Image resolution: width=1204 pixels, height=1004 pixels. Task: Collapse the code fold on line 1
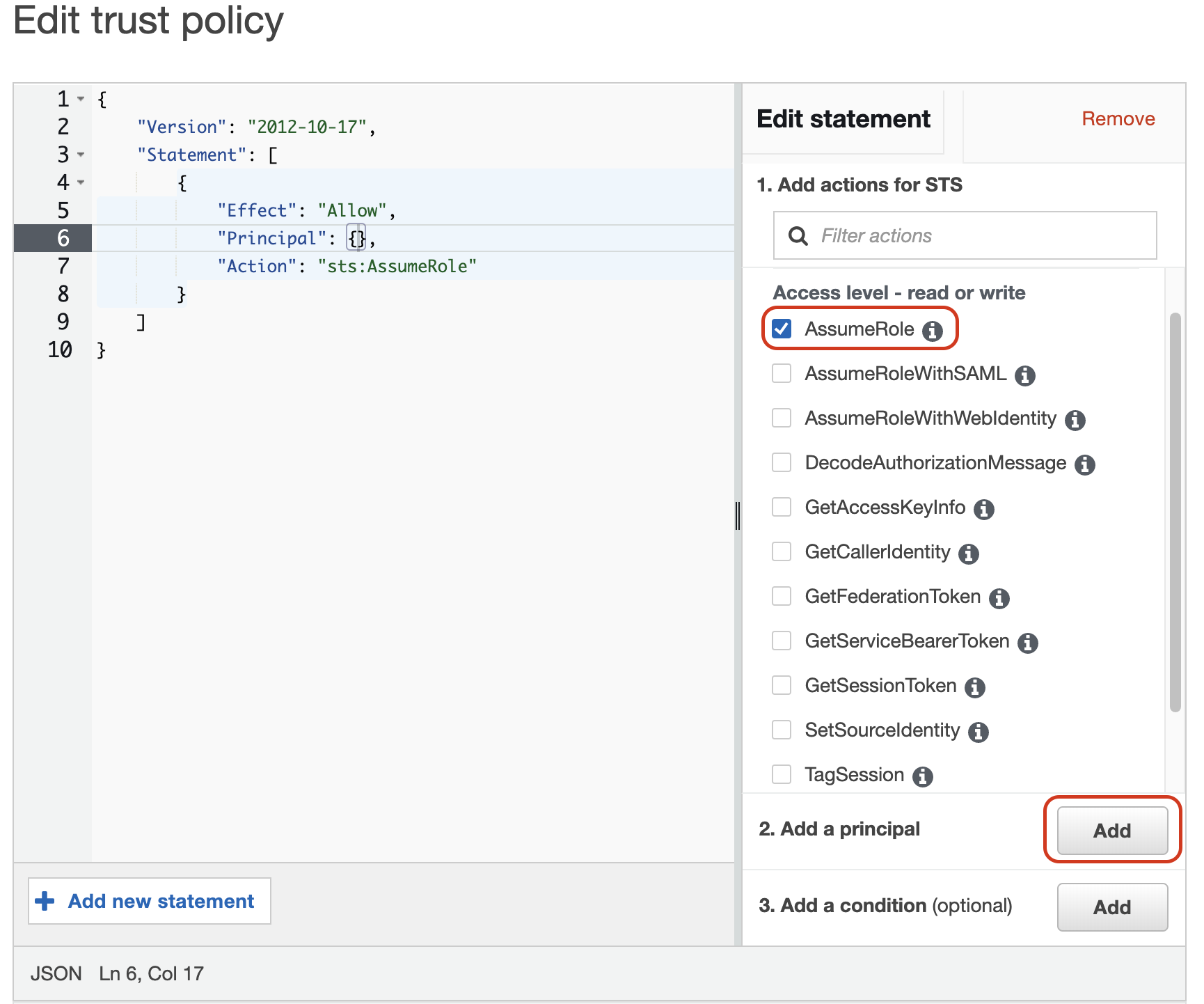pos(81,99)
